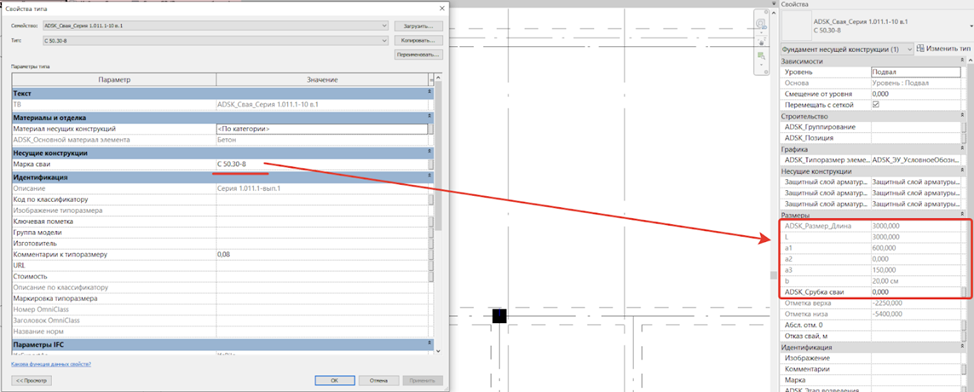Click the Изменить тип icon

[920, 48]
